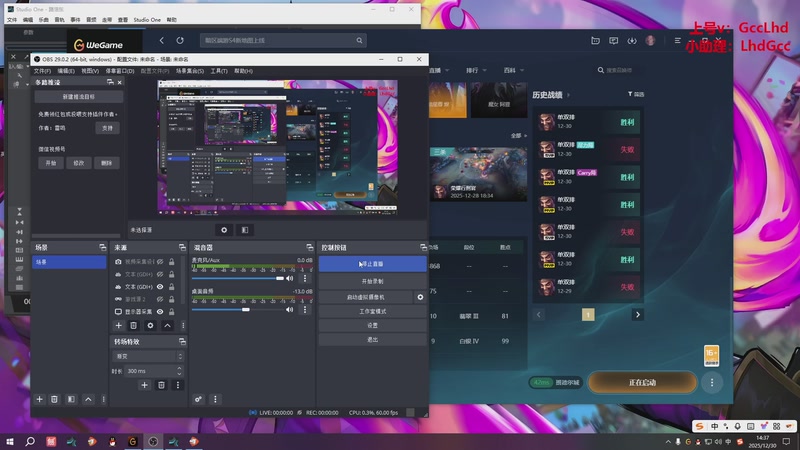This screenshot has width=800, height=450.
Task: Open OBS 停靠窗口(D) menu
Action: pos(120,71)
